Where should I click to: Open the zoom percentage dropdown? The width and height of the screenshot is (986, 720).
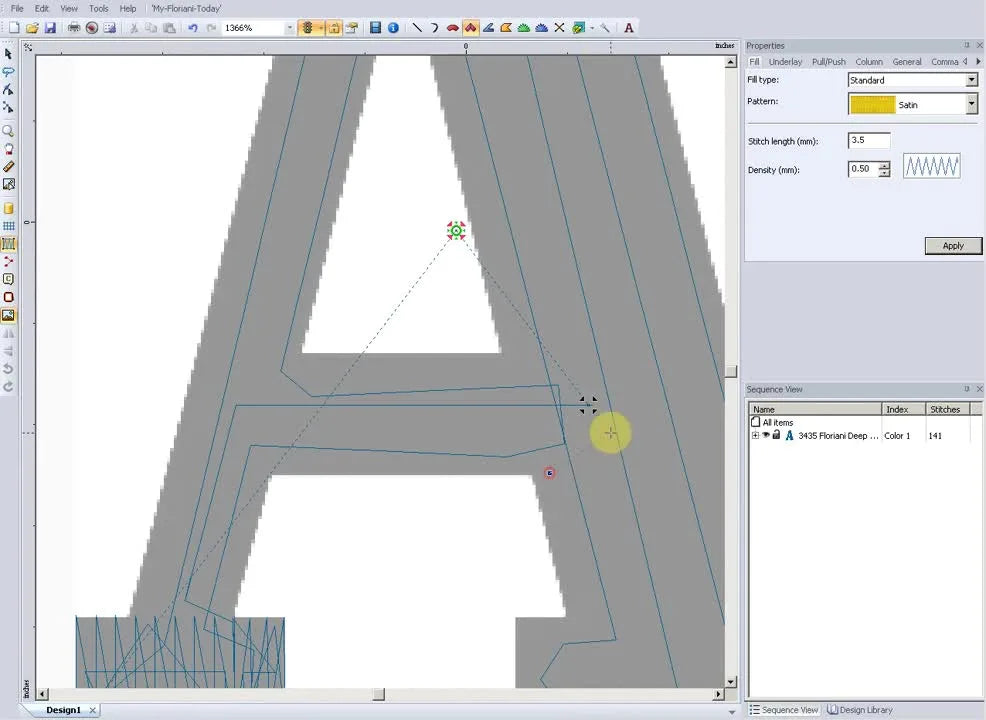click(x=290, y=28)
